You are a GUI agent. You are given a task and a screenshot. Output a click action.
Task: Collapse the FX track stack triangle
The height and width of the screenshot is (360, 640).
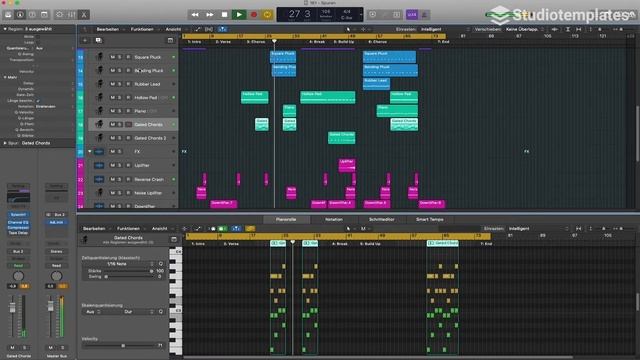coord(90,151)
